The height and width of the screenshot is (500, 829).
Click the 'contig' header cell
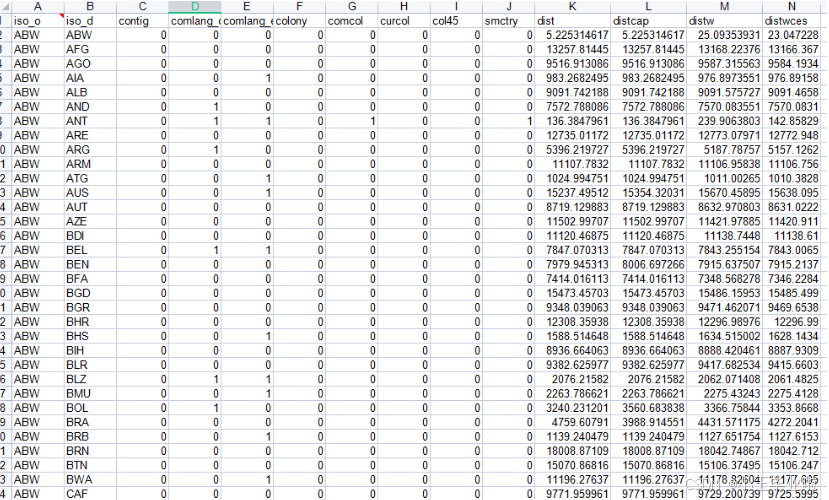(x=142, y=21)
